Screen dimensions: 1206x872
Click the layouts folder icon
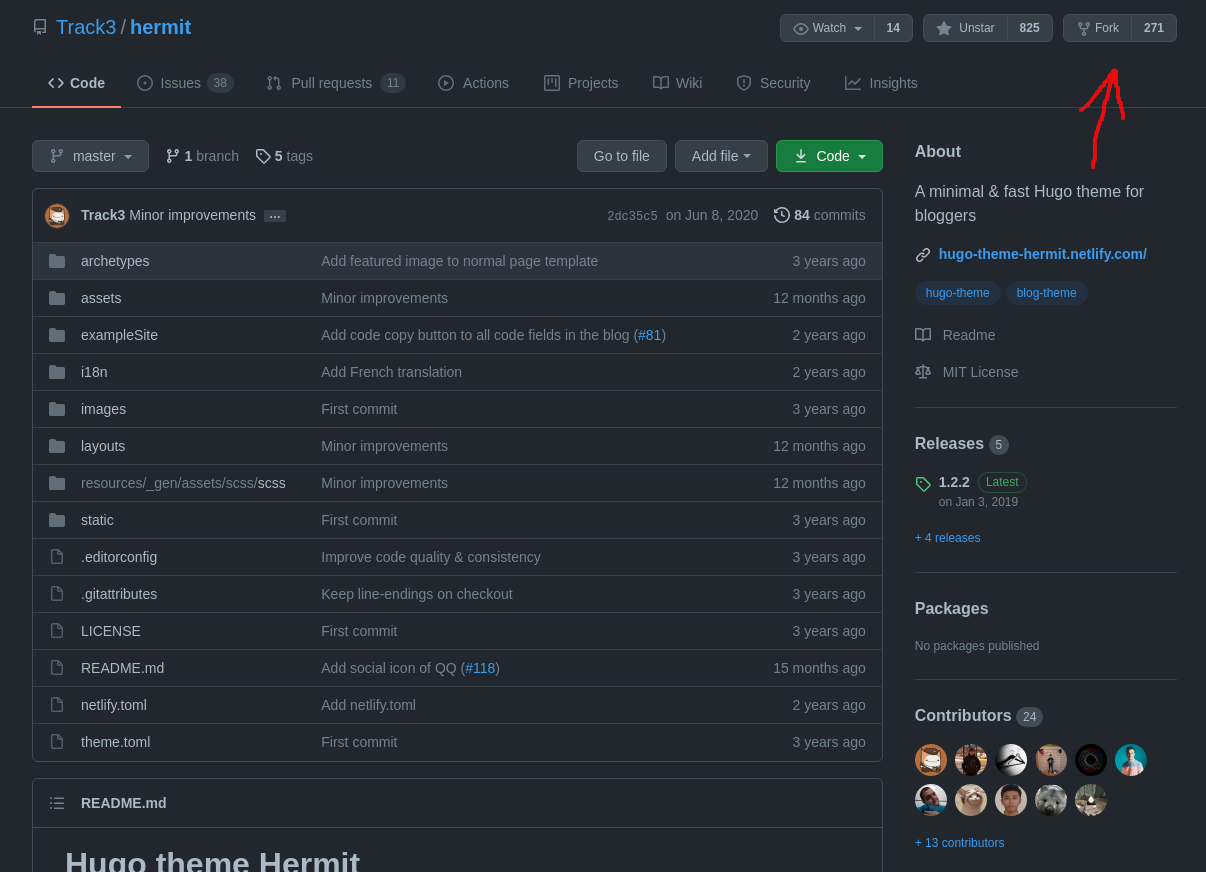coord(57,446)
